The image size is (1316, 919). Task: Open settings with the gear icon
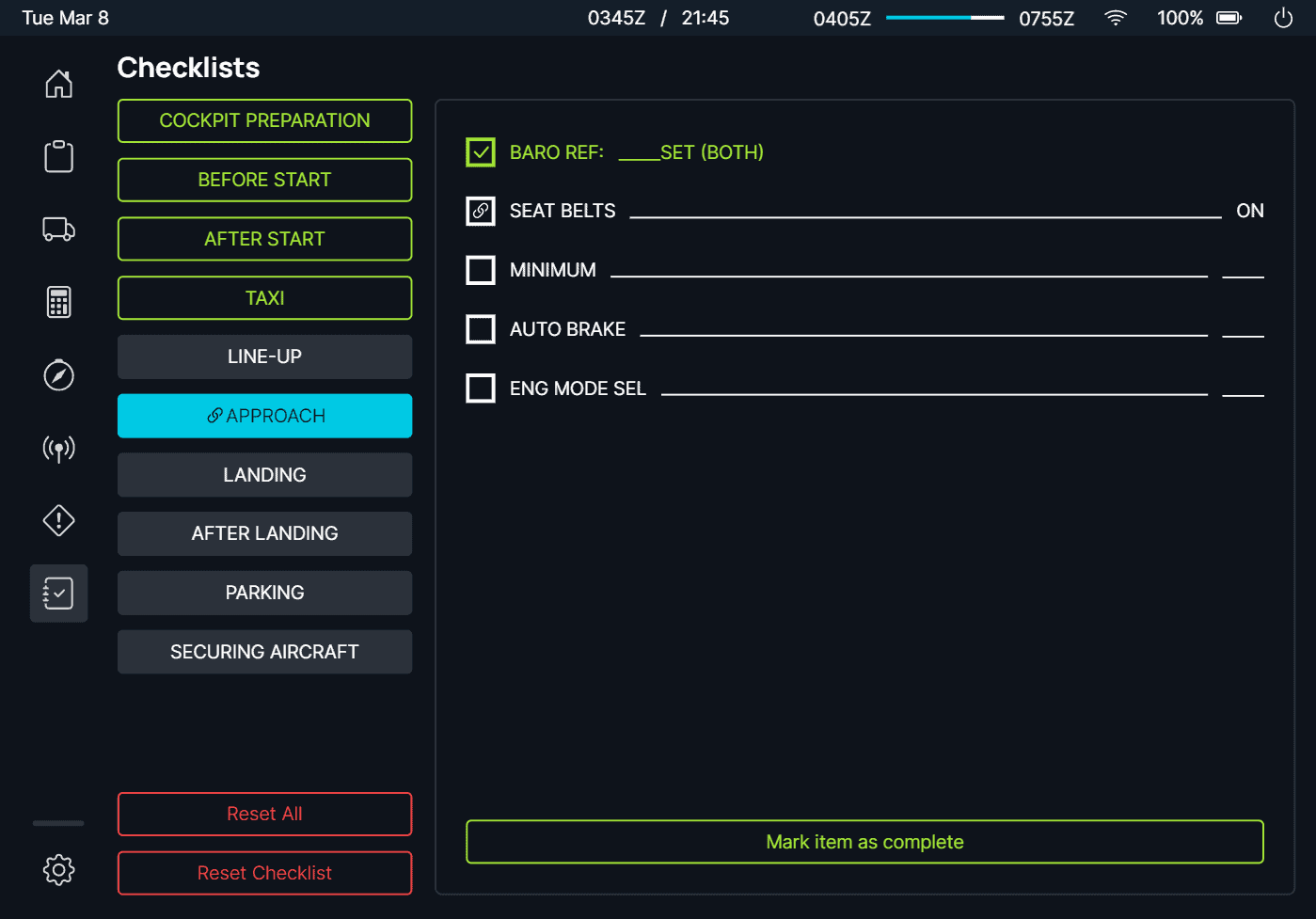[x=58, y=869]
